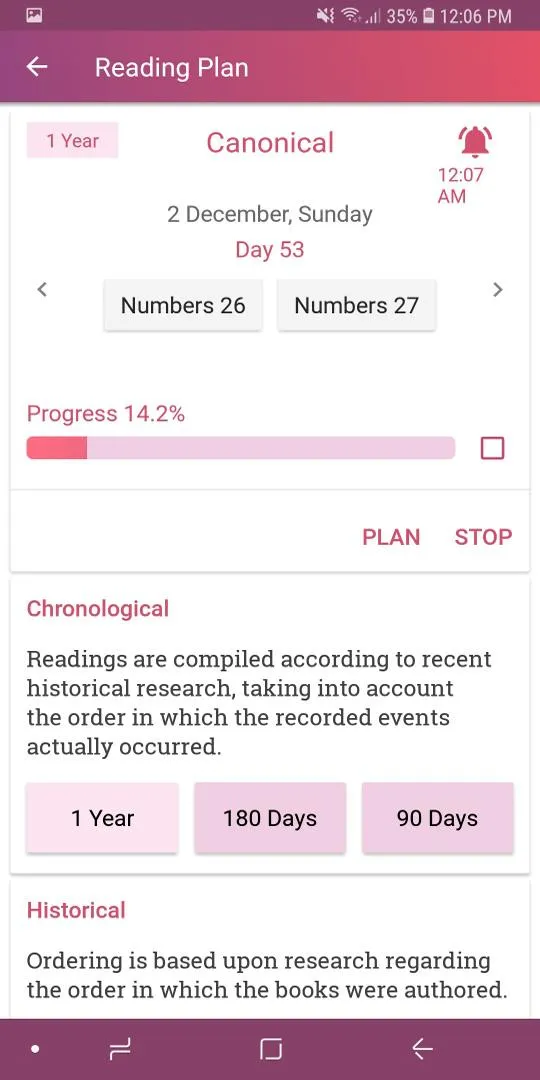Image resolution: width=540 pixels, height=1080 pixels.
Task: Tap the system back arrow in navigation bar
Action: [422, 1049]
